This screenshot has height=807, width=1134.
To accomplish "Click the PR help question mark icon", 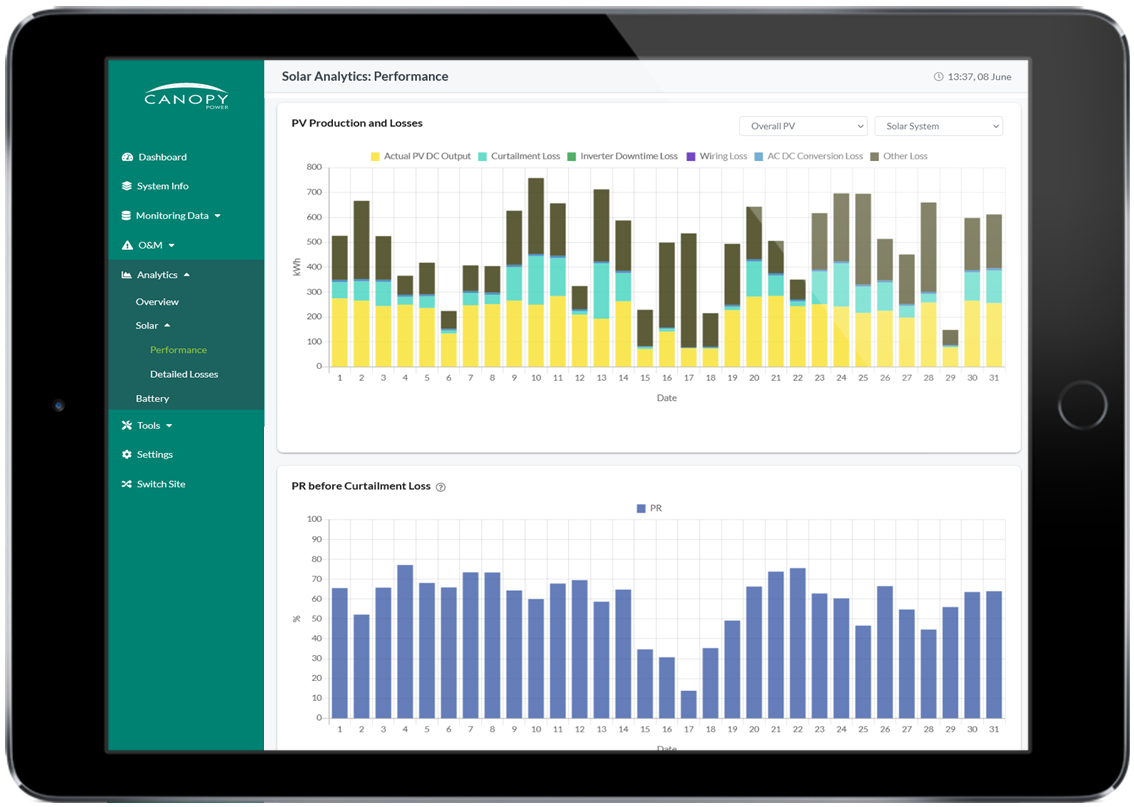I will coord(441,487).
